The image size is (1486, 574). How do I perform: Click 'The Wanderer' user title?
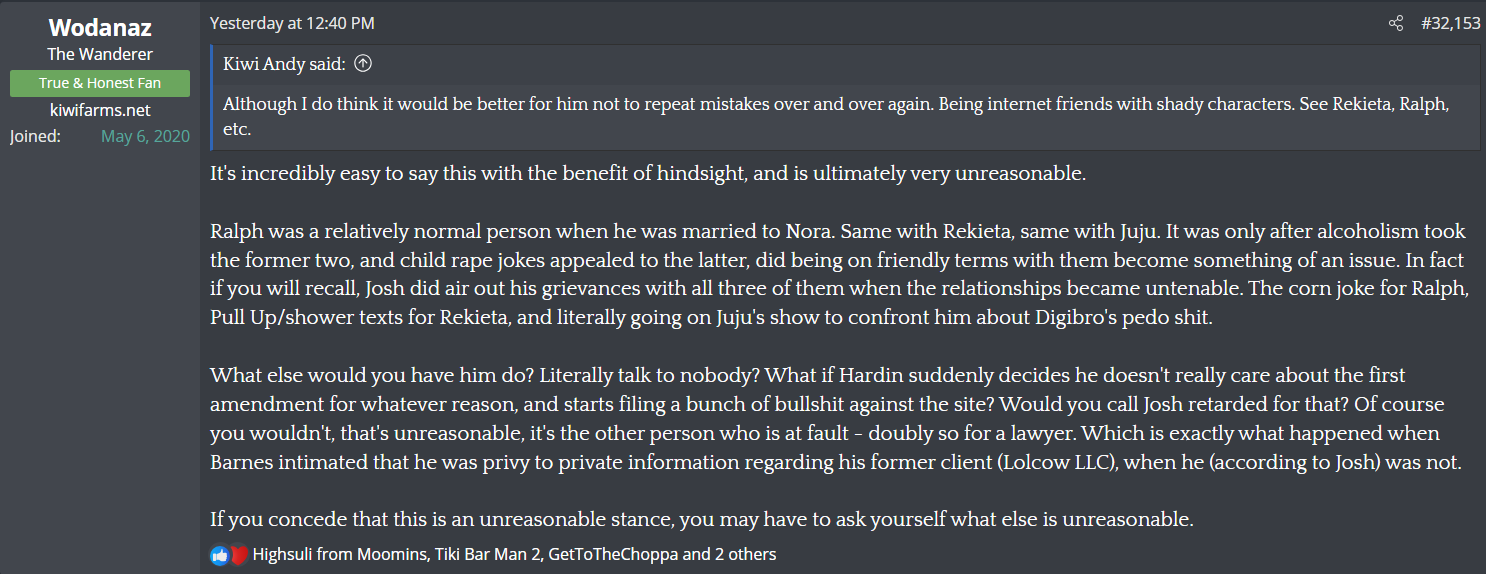(100, 54)
